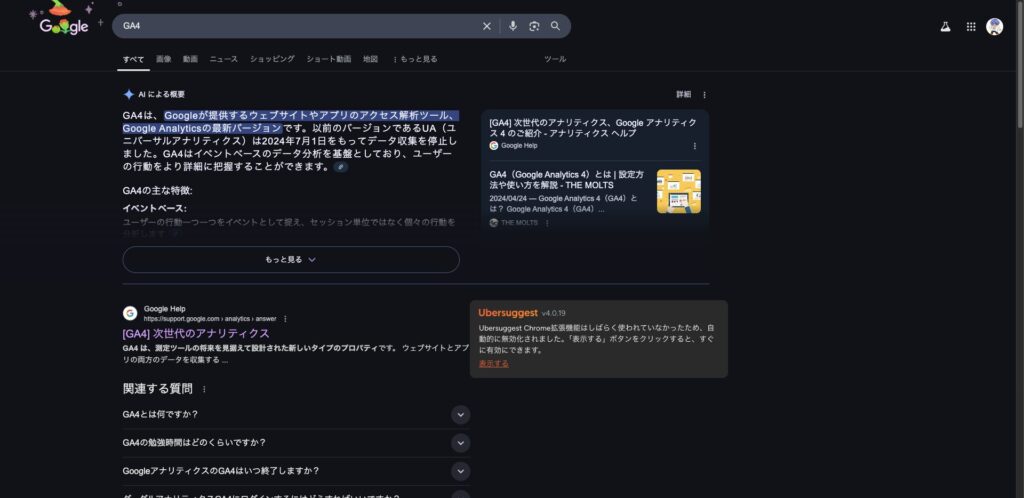The height and width of the screenshot is (498, 1024).
Task: Expand the GA4の勉強時間はどのくらいですか？ question
Action: tap(296, 443)
